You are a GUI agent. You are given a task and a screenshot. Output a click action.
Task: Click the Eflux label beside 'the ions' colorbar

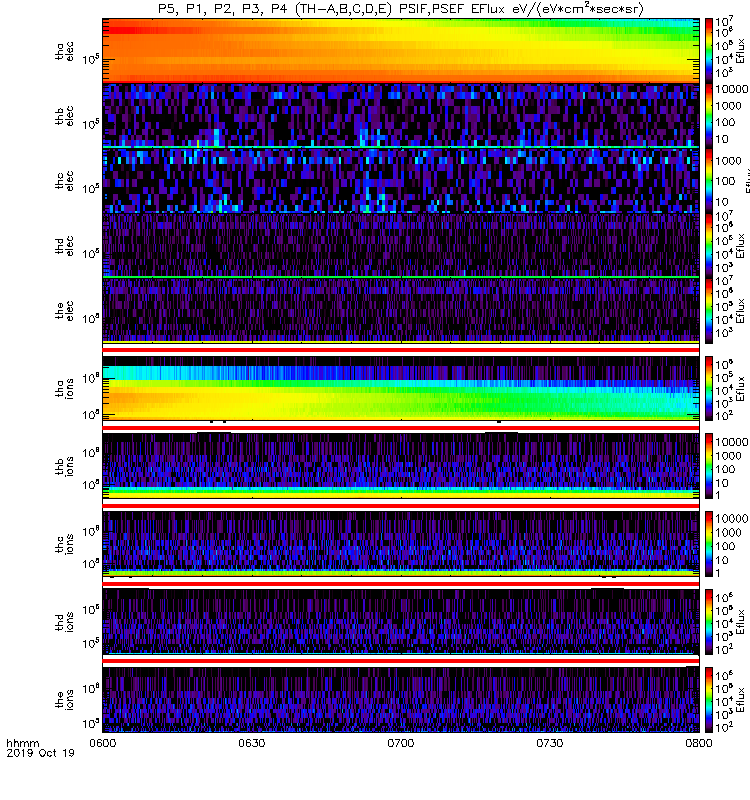(x=741, y=700)
